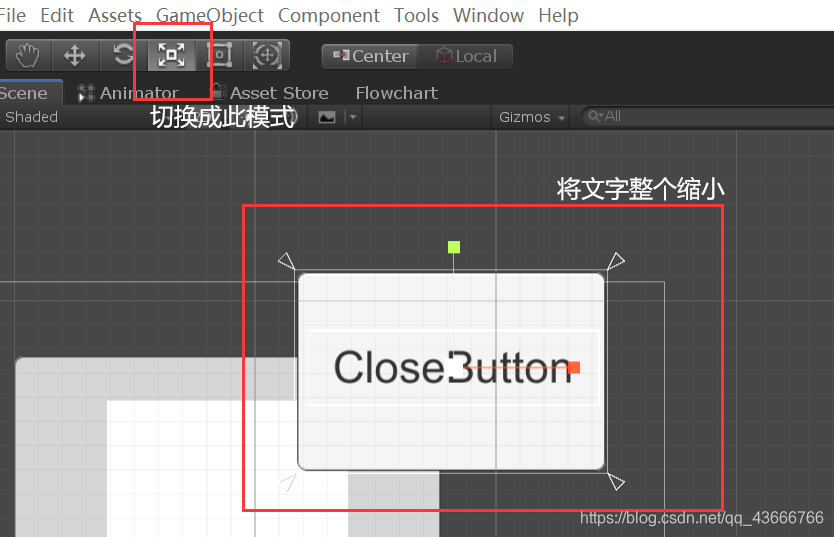
Task: Expand the scene effects dropdown arrow
Action: (x=353, y=117)
